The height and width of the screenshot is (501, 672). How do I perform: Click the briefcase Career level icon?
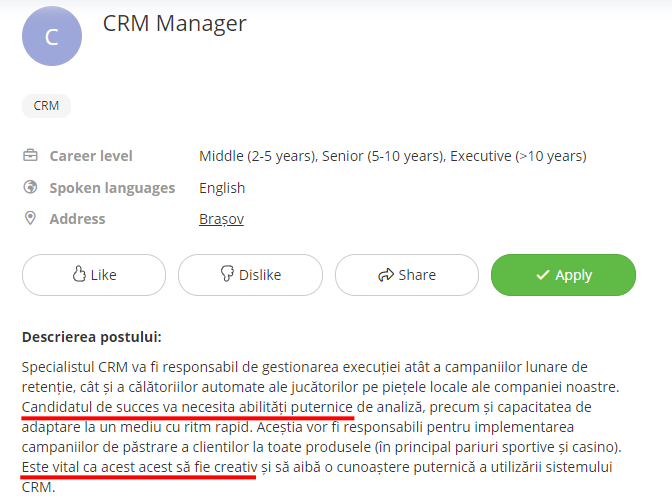tap(30, 156)
